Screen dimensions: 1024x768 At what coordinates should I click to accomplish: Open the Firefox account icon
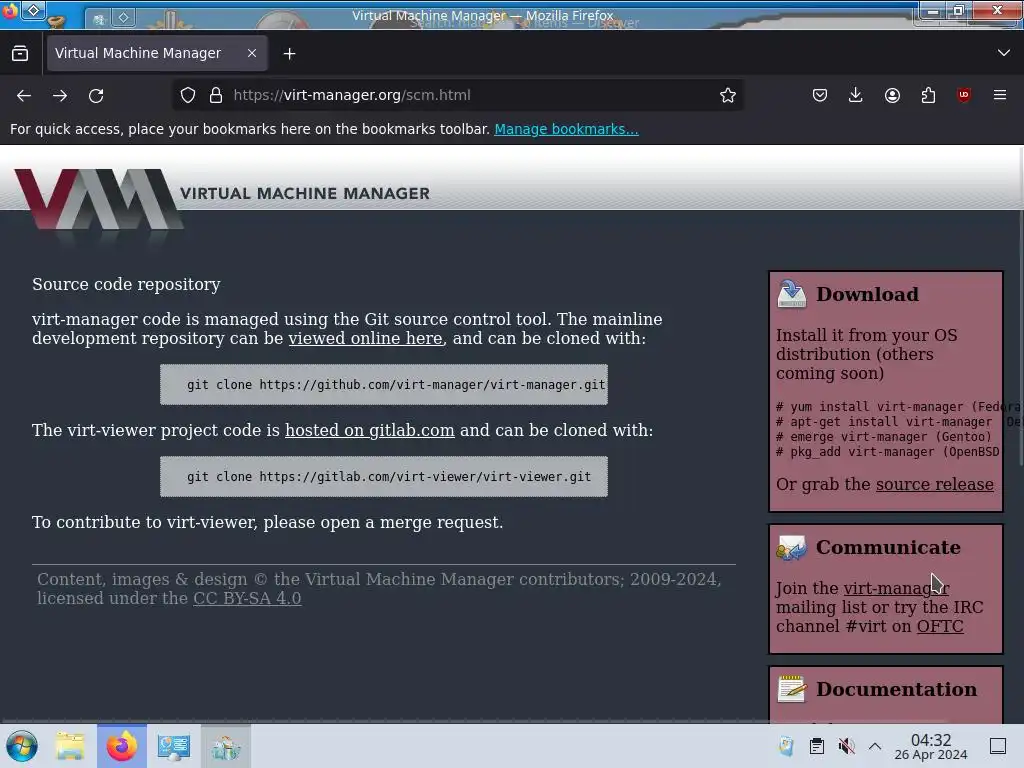[892, 95]
